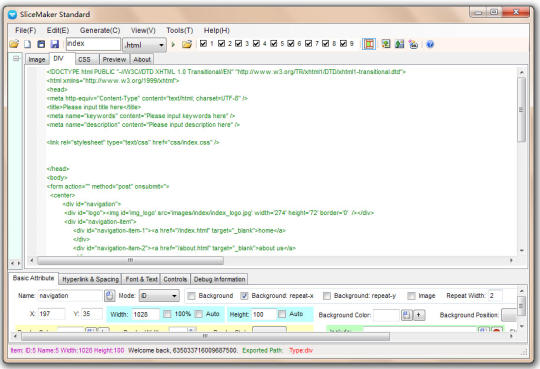Open the Generate(C) menu

tap(100, 30)
